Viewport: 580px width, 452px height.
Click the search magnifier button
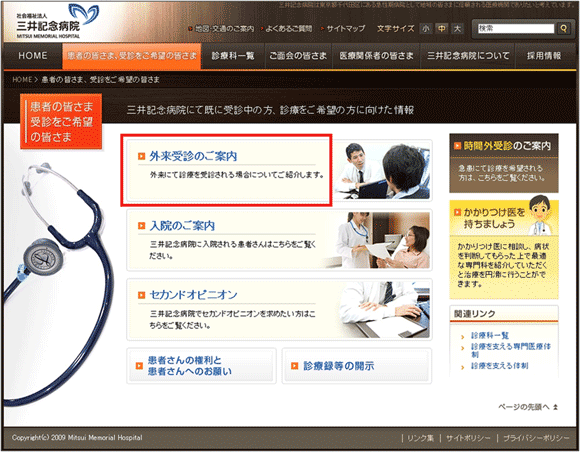[563, 28]
